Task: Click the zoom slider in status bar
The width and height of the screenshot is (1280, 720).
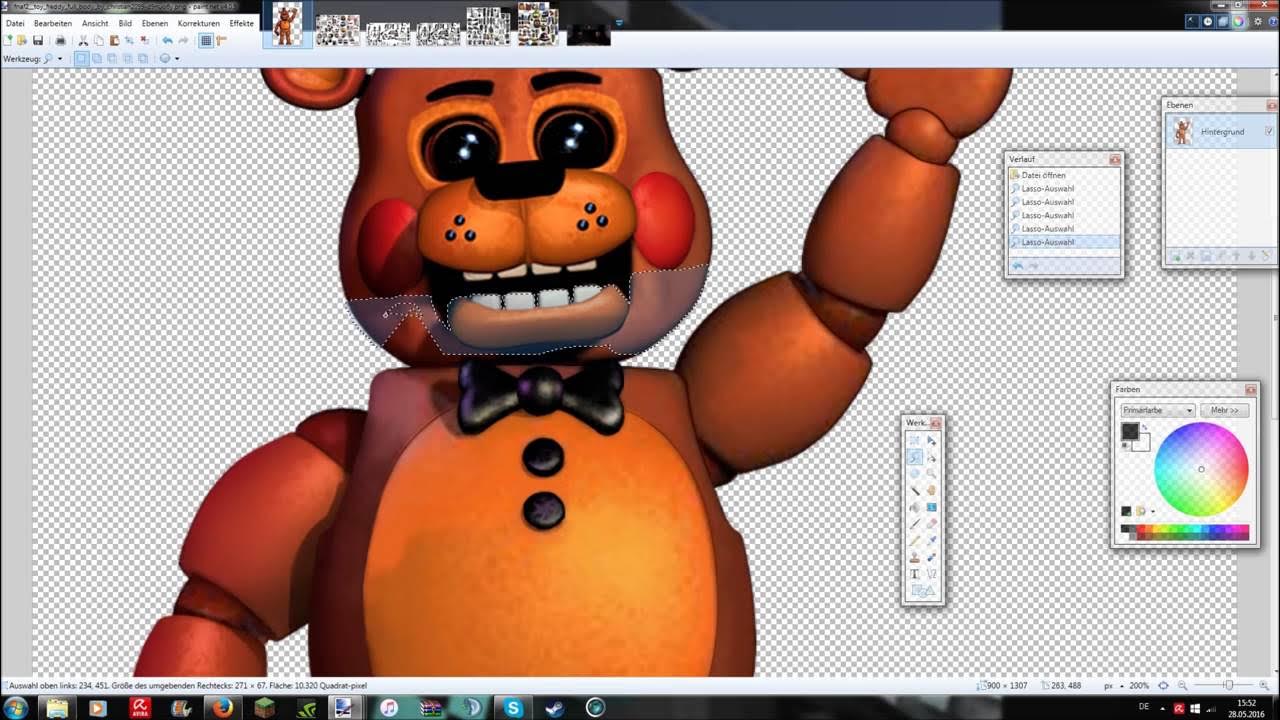Action: point(1228,685)
